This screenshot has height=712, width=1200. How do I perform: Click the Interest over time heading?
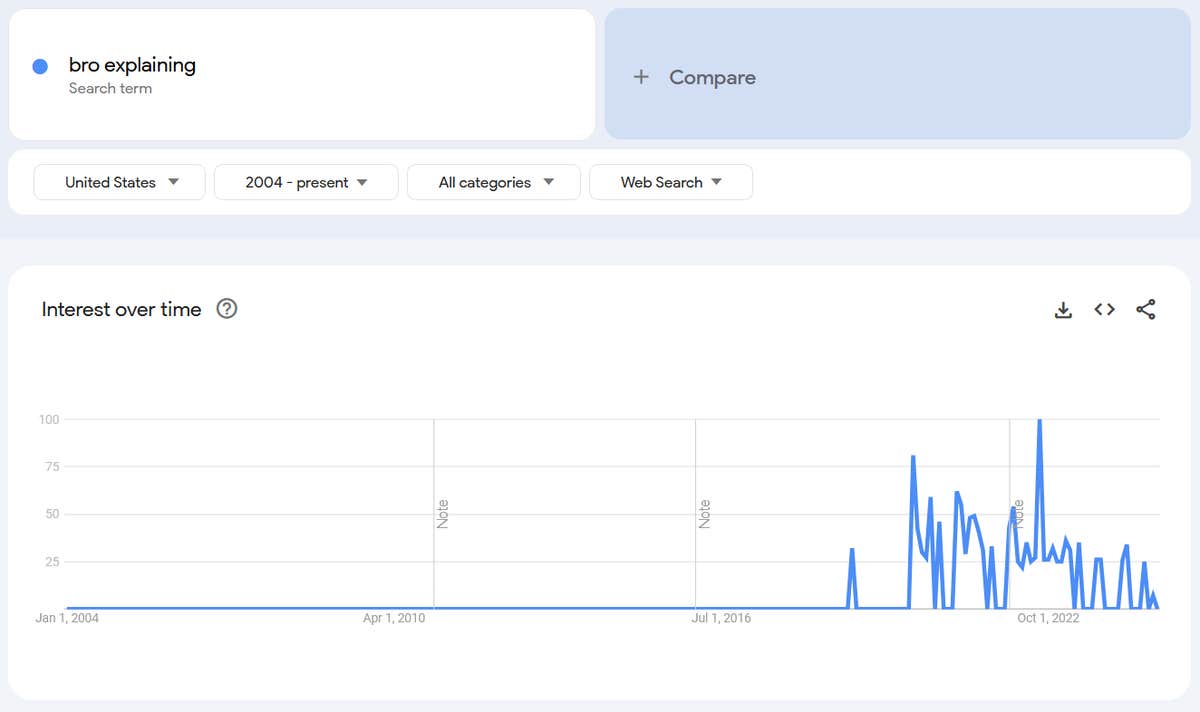pos(121,309)
